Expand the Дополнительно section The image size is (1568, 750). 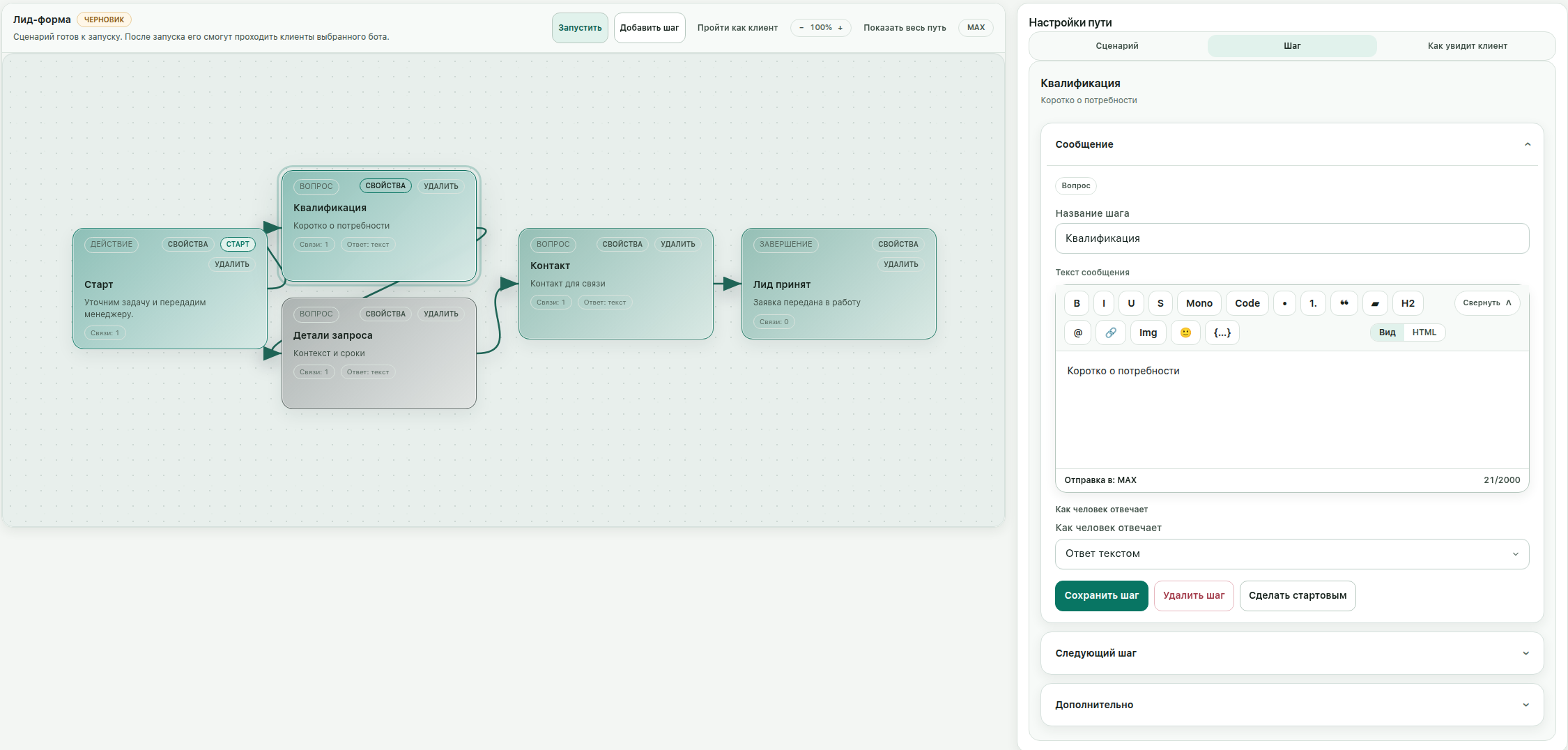point(1292,705)
